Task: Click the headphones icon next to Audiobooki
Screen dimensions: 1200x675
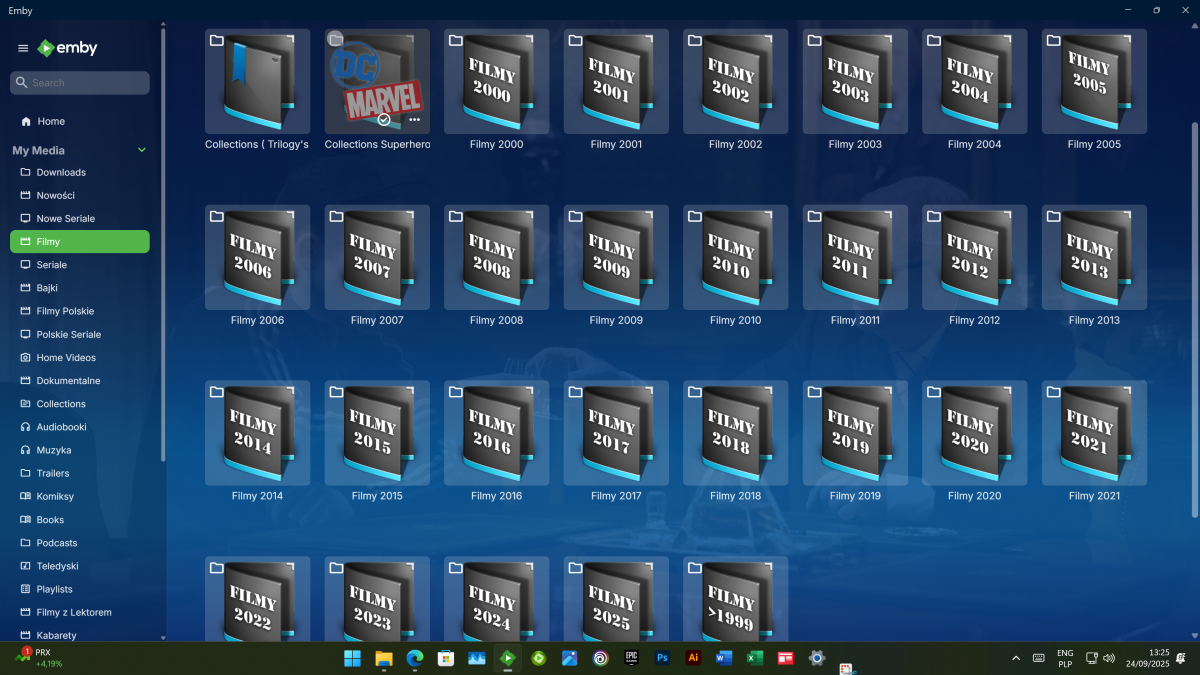Action: pyautogui.click(x=24, y=427)
